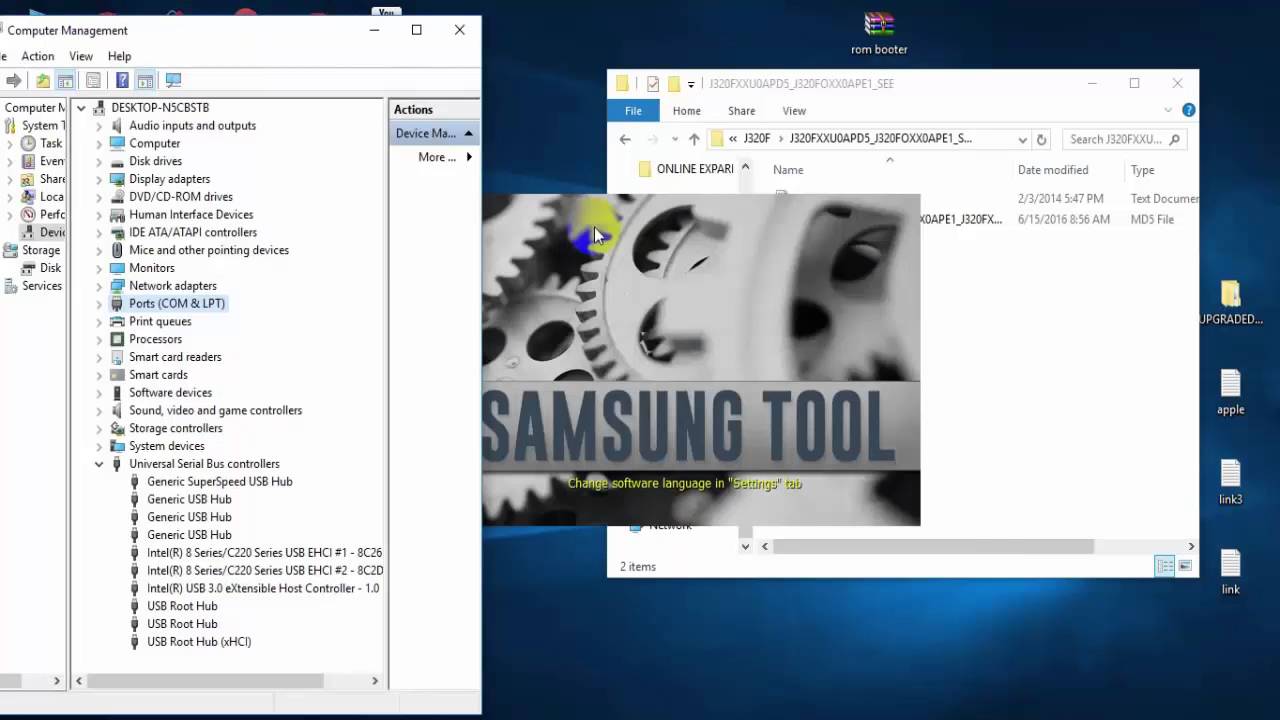Image resolution: width=1280 pixels, height=720 pixels.
Task: Open Action menu in Computer Management
Action: (x=38, y=56)
